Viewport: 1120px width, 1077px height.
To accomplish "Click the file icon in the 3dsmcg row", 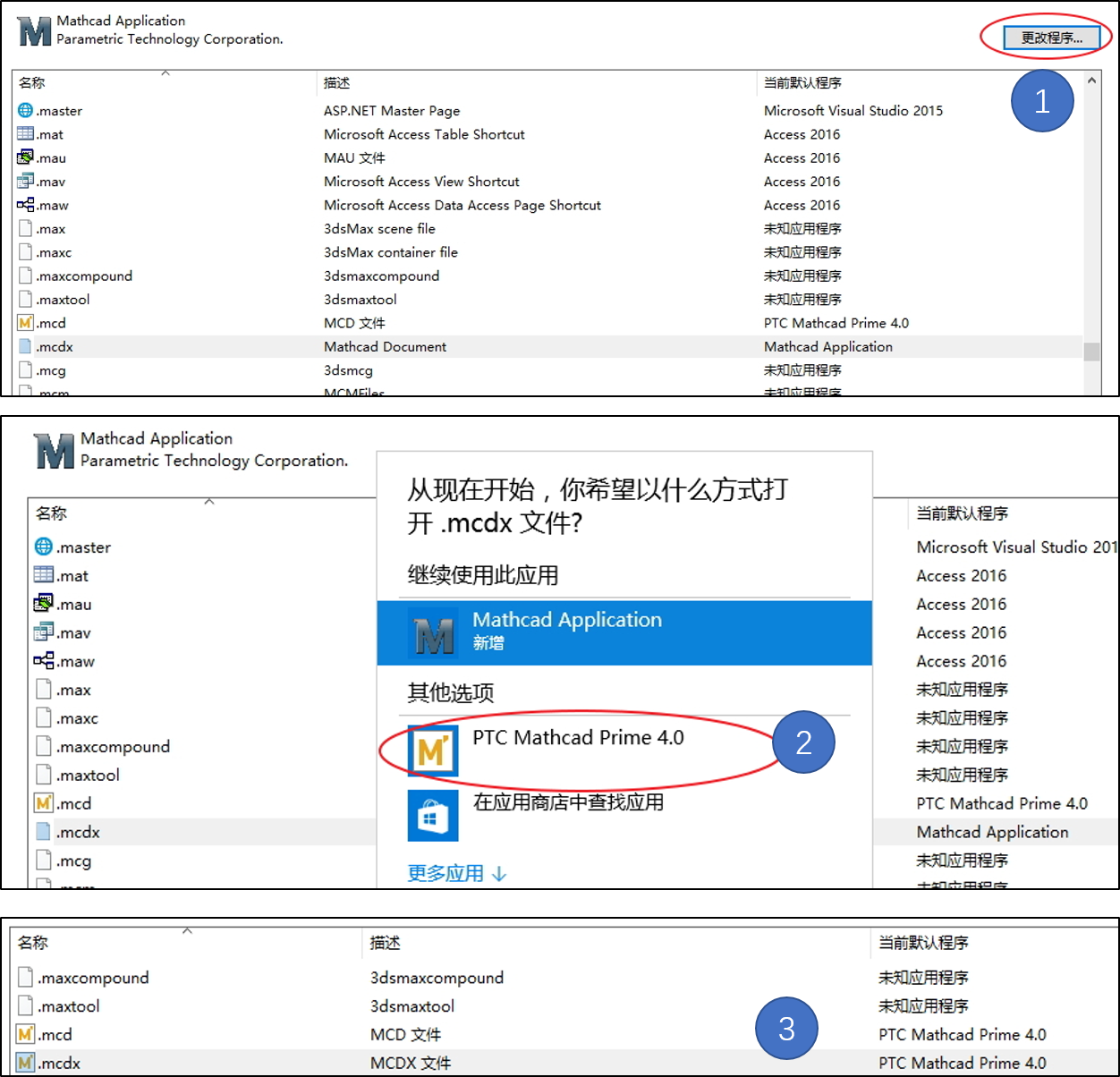I will (x=26, y=370).
